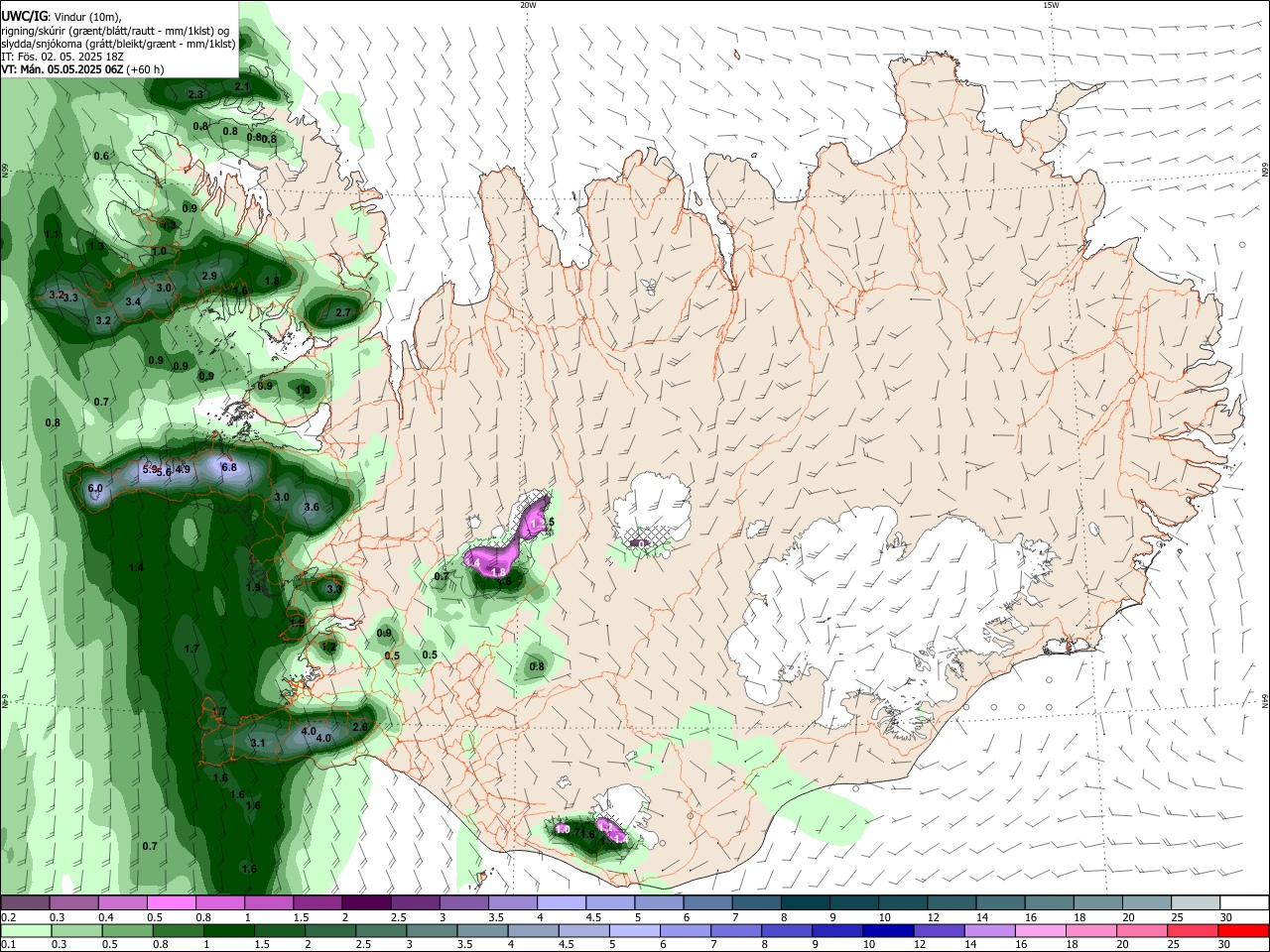Click the 'rigning/skúrir' rain legend description line
The width and height of the screenshot is (1270, 952).
tap(116, 31)
